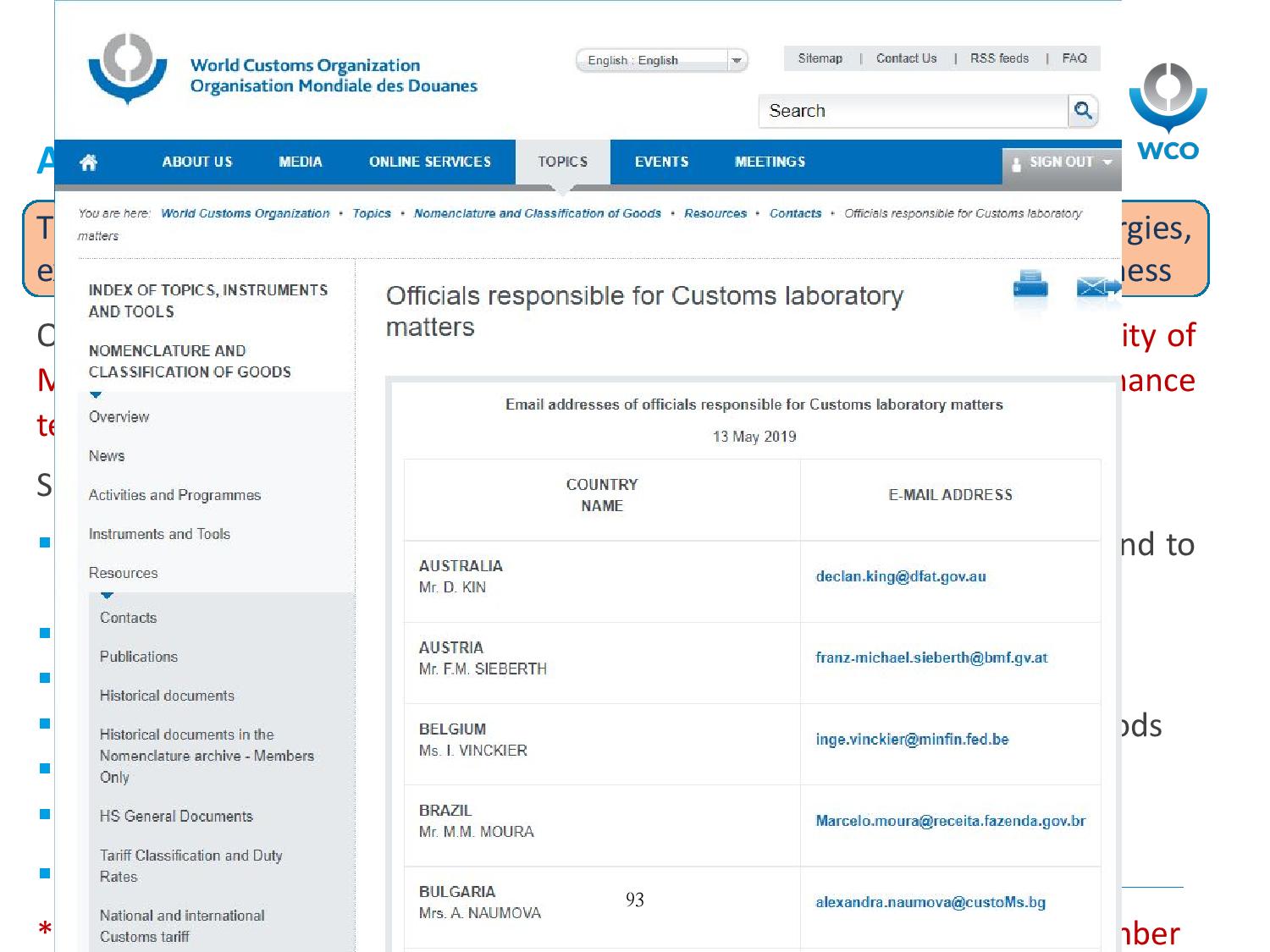Select Historical documents in sidebar submenu
Image resolution: width=1270 pixels, height=952 pixels.
167,696
